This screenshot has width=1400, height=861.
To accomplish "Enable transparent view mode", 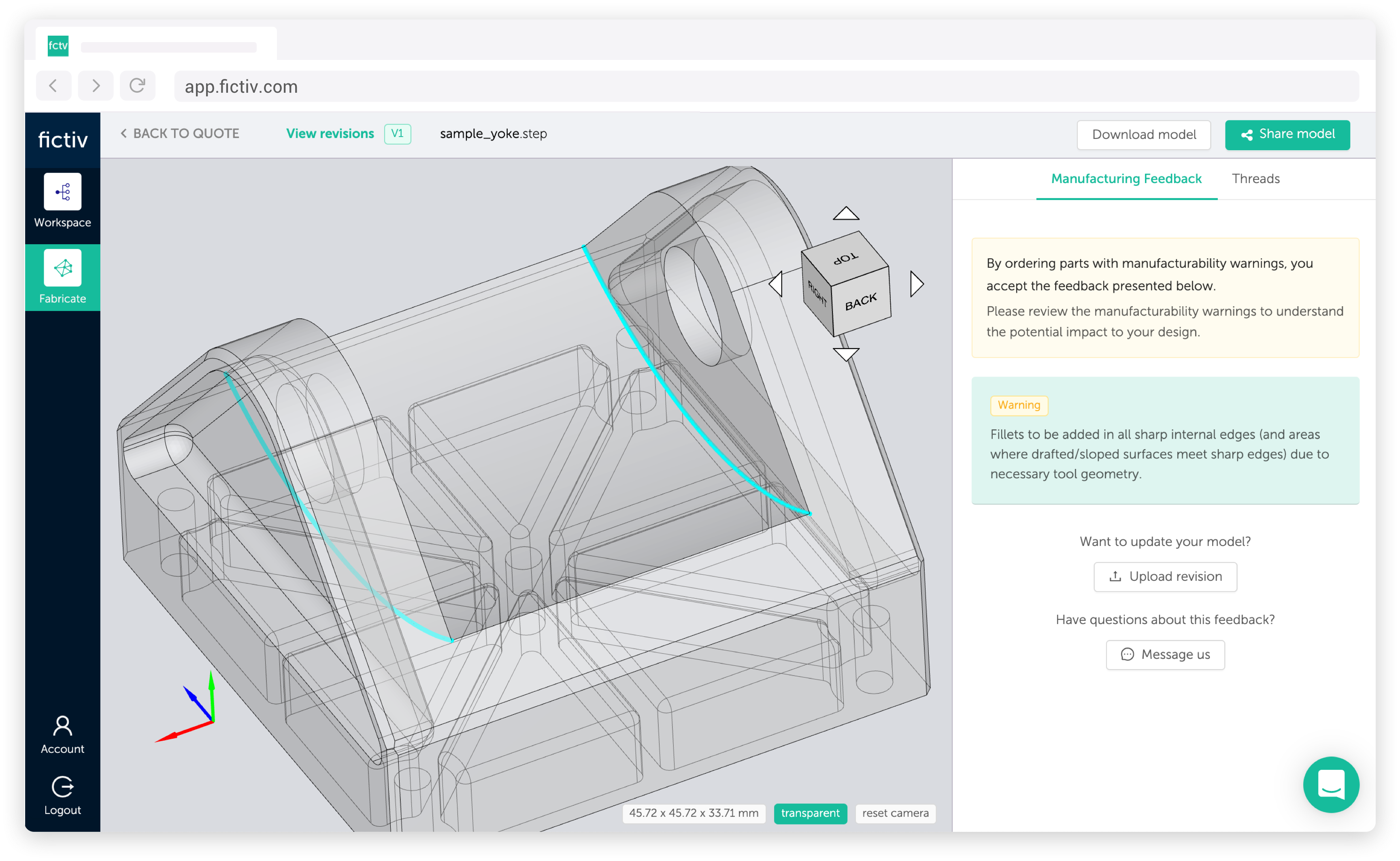I will pyautogui.click(x=811, y=813).
